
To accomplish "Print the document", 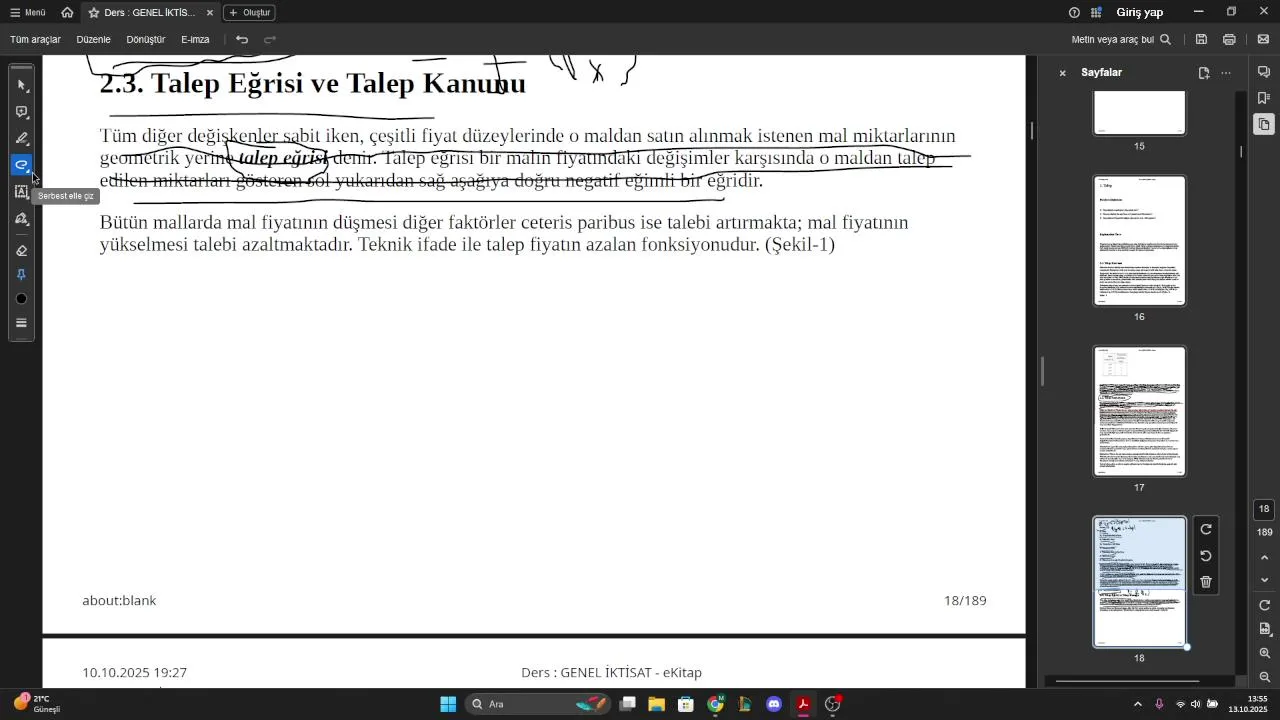I will [1229, 40].
